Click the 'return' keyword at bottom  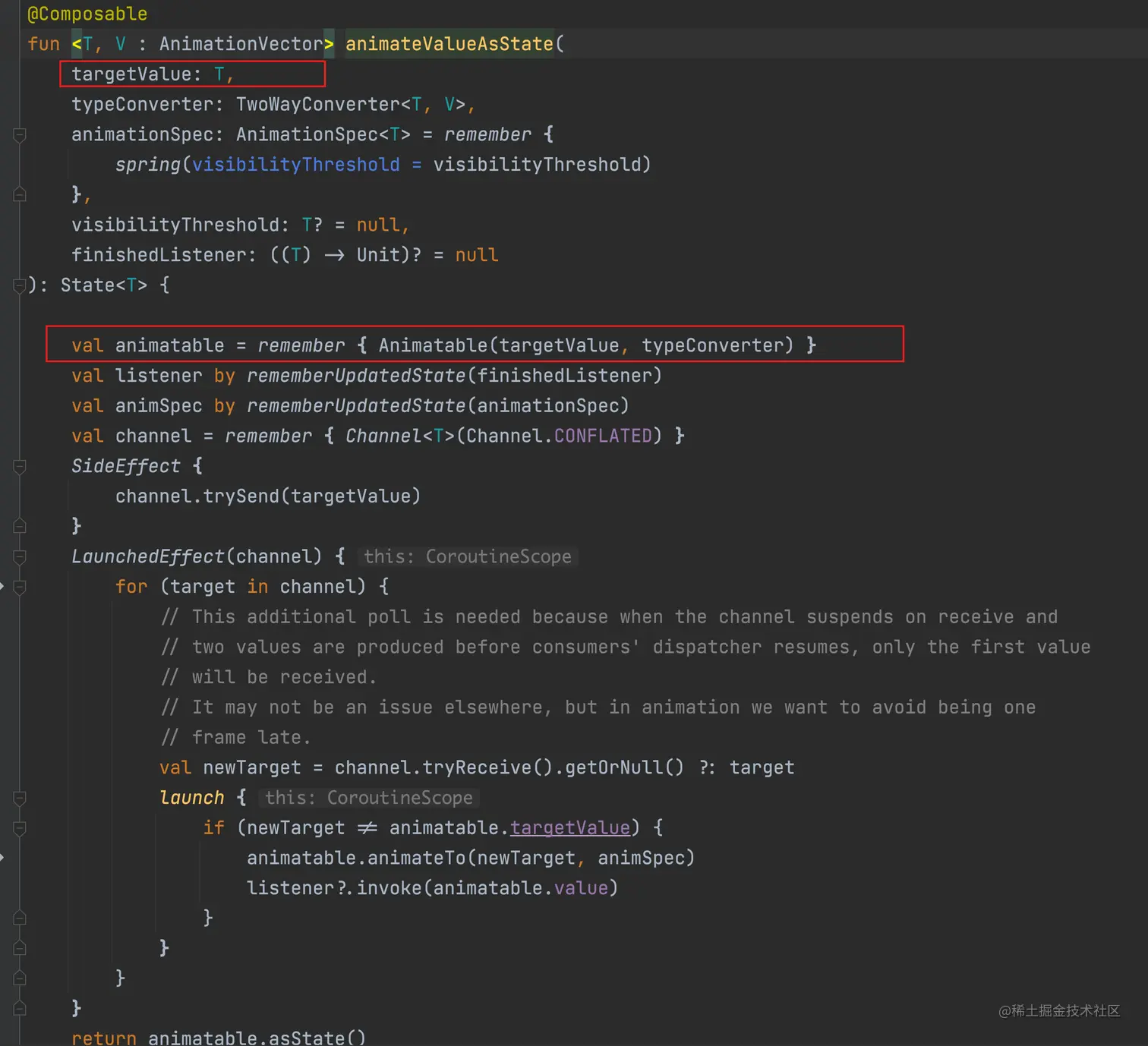point(104,1037)
